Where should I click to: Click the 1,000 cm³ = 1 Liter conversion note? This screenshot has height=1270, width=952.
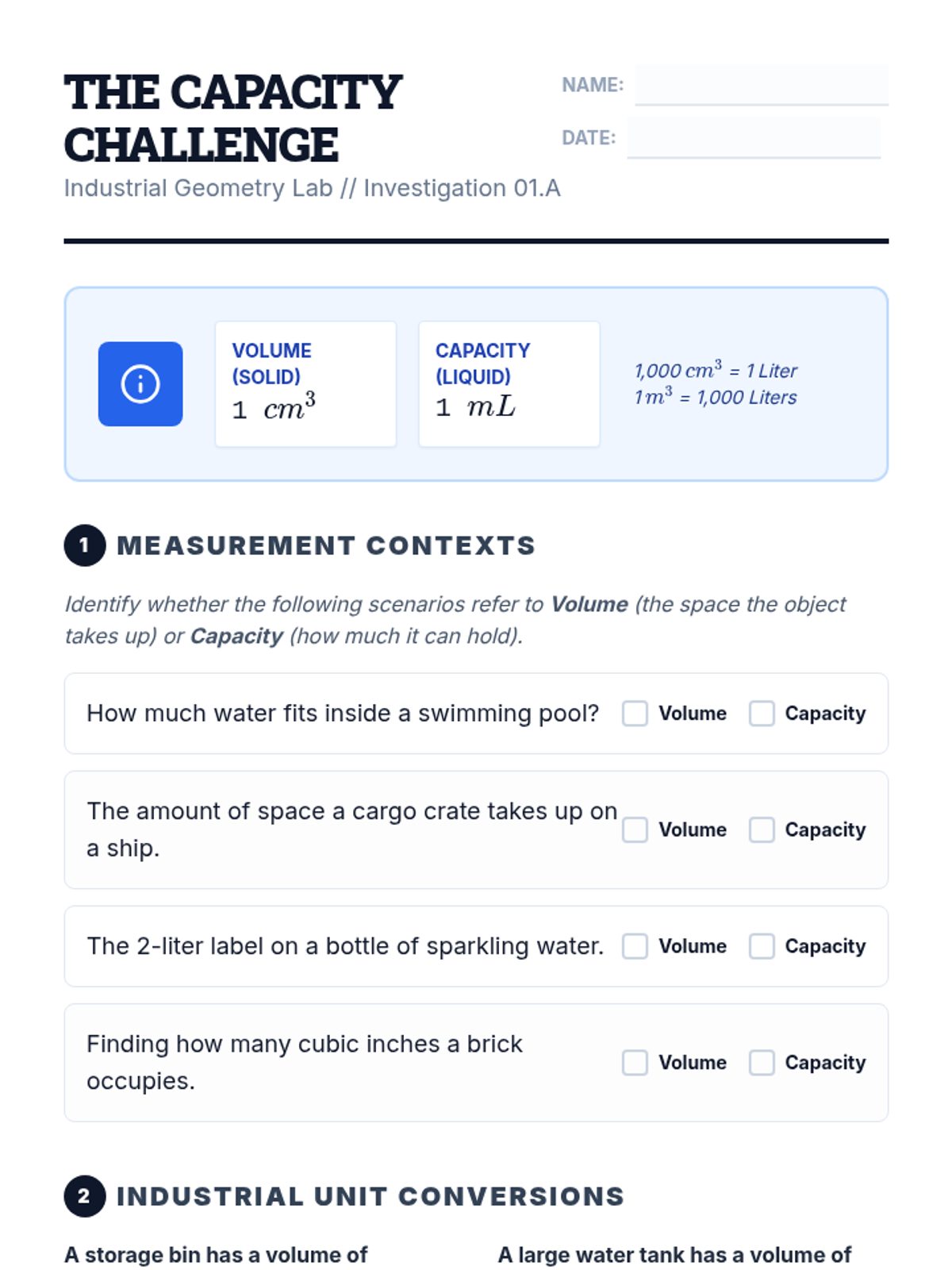tap(716, 371)
